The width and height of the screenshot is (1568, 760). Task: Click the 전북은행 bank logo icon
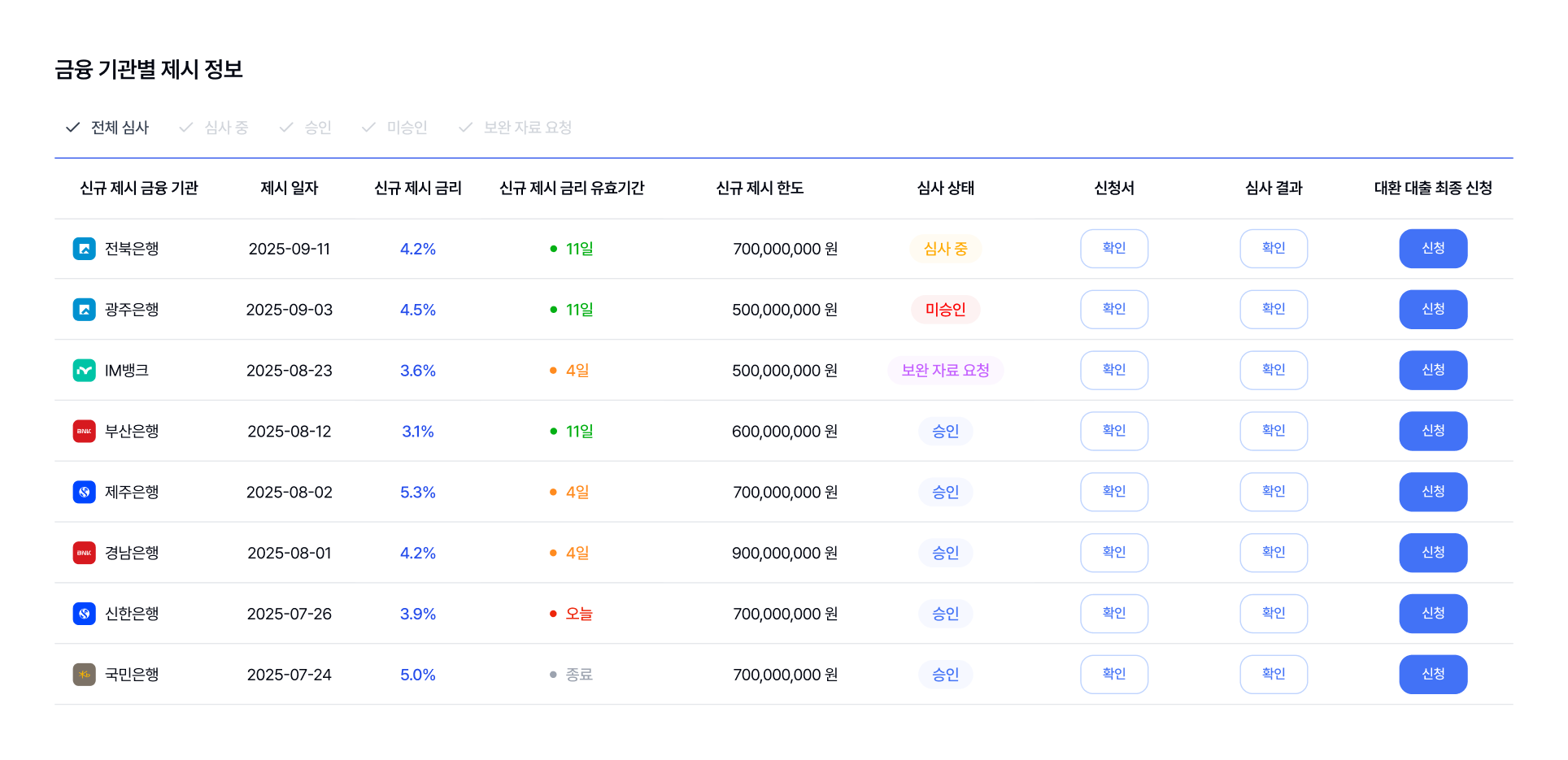[x=84, y=249]
